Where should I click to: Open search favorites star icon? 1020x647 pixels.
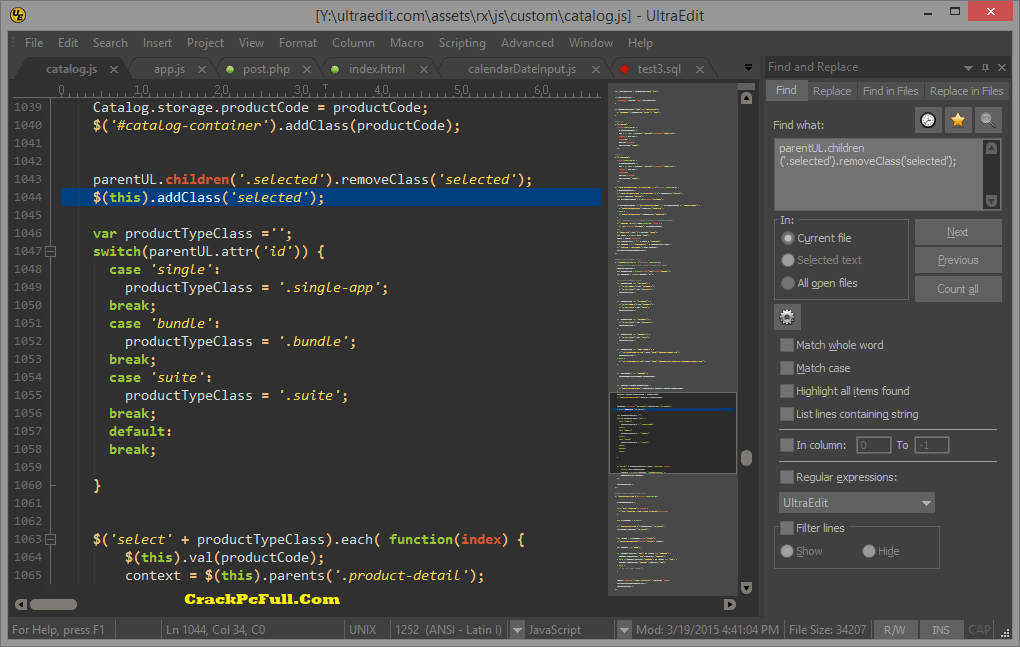coord(958,120)
